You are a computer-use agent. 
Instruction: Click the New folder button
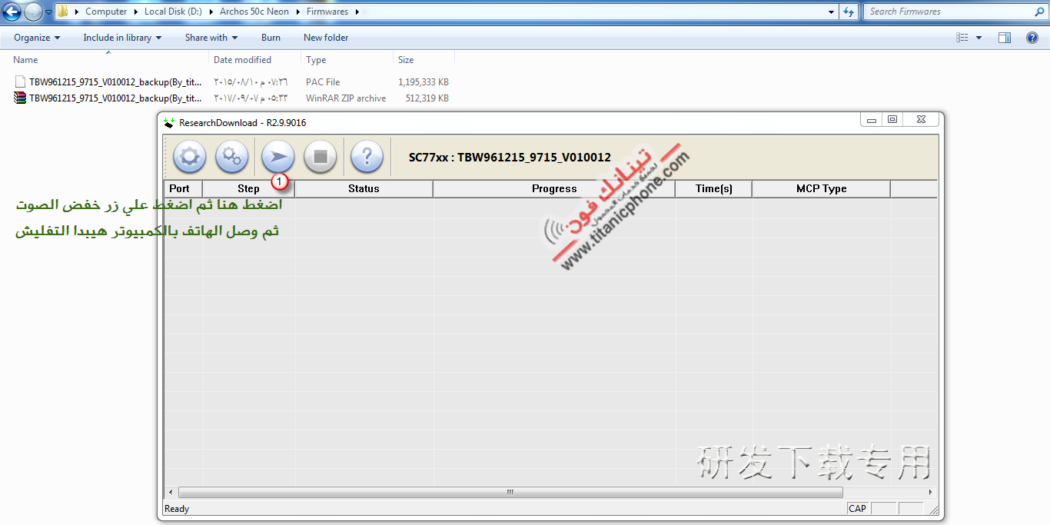[x=325, y=38]
